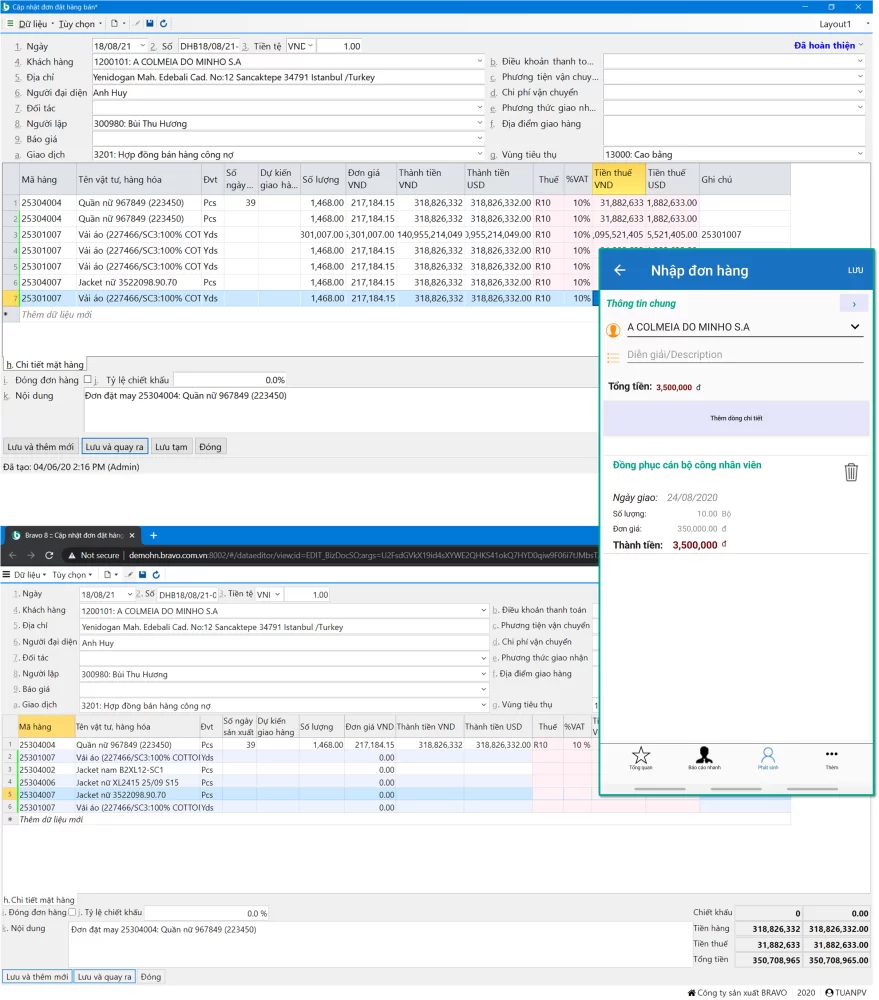Click the refresh icon in desktop toolbar

pyautogui.click(x=164, y=23)
